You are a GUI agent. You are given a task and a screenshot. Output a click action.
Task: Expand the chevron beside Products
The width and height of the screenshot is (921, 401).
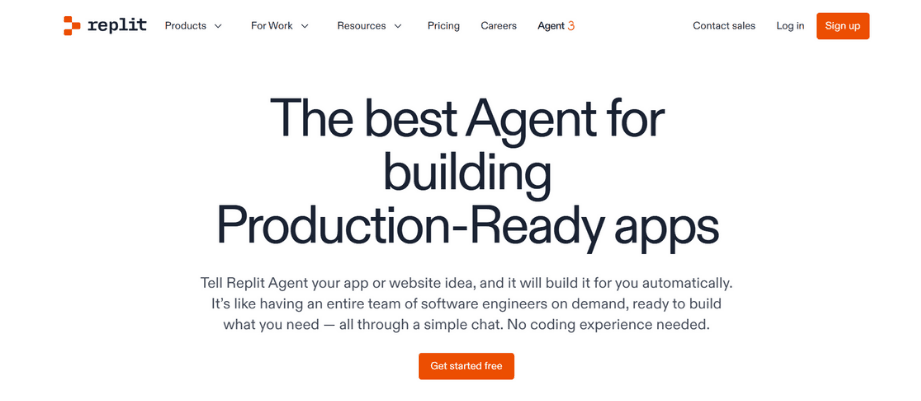click(x=218, y=26)
